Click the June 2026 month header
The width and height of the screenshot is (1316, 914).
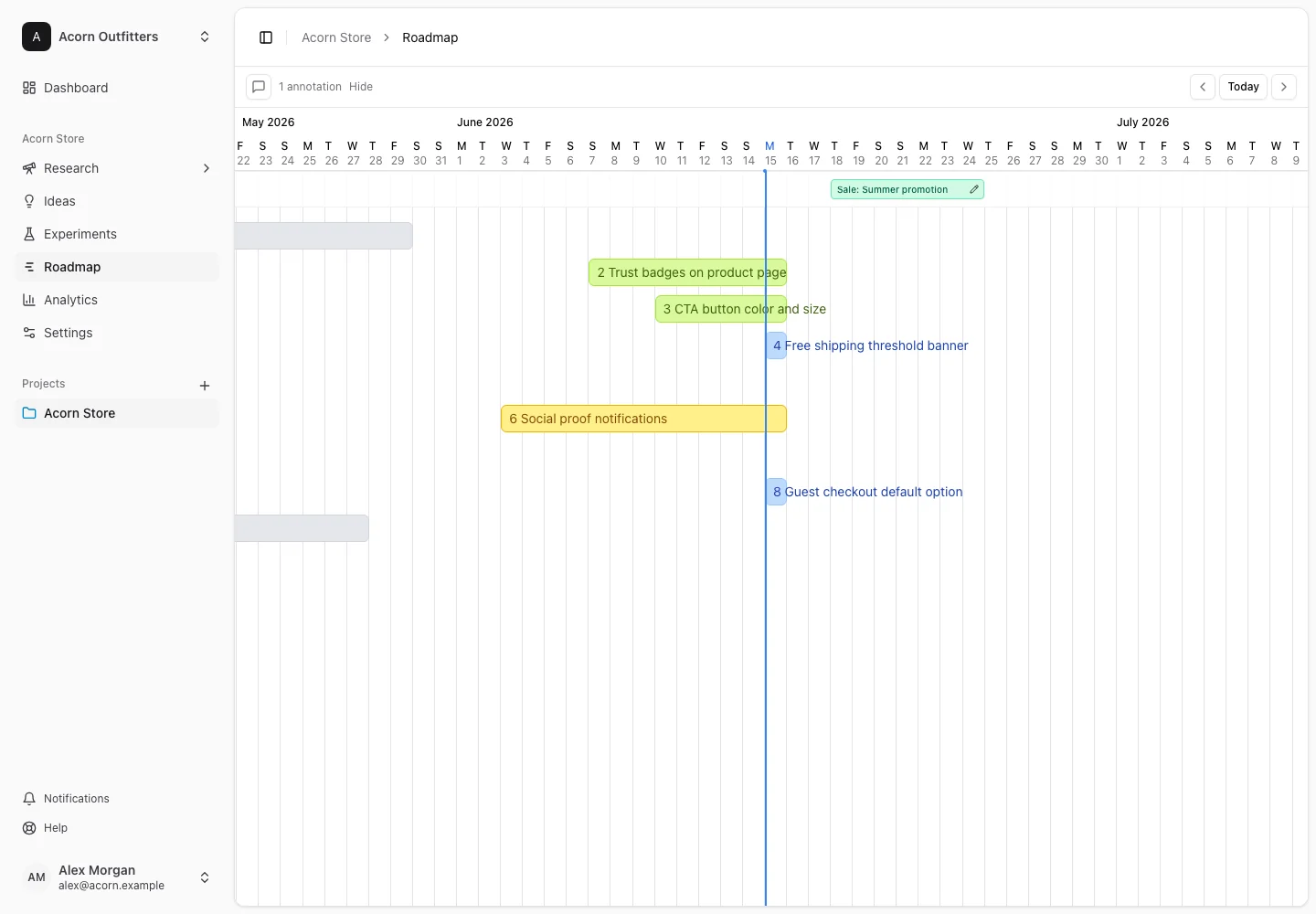(x=485, y=122)
